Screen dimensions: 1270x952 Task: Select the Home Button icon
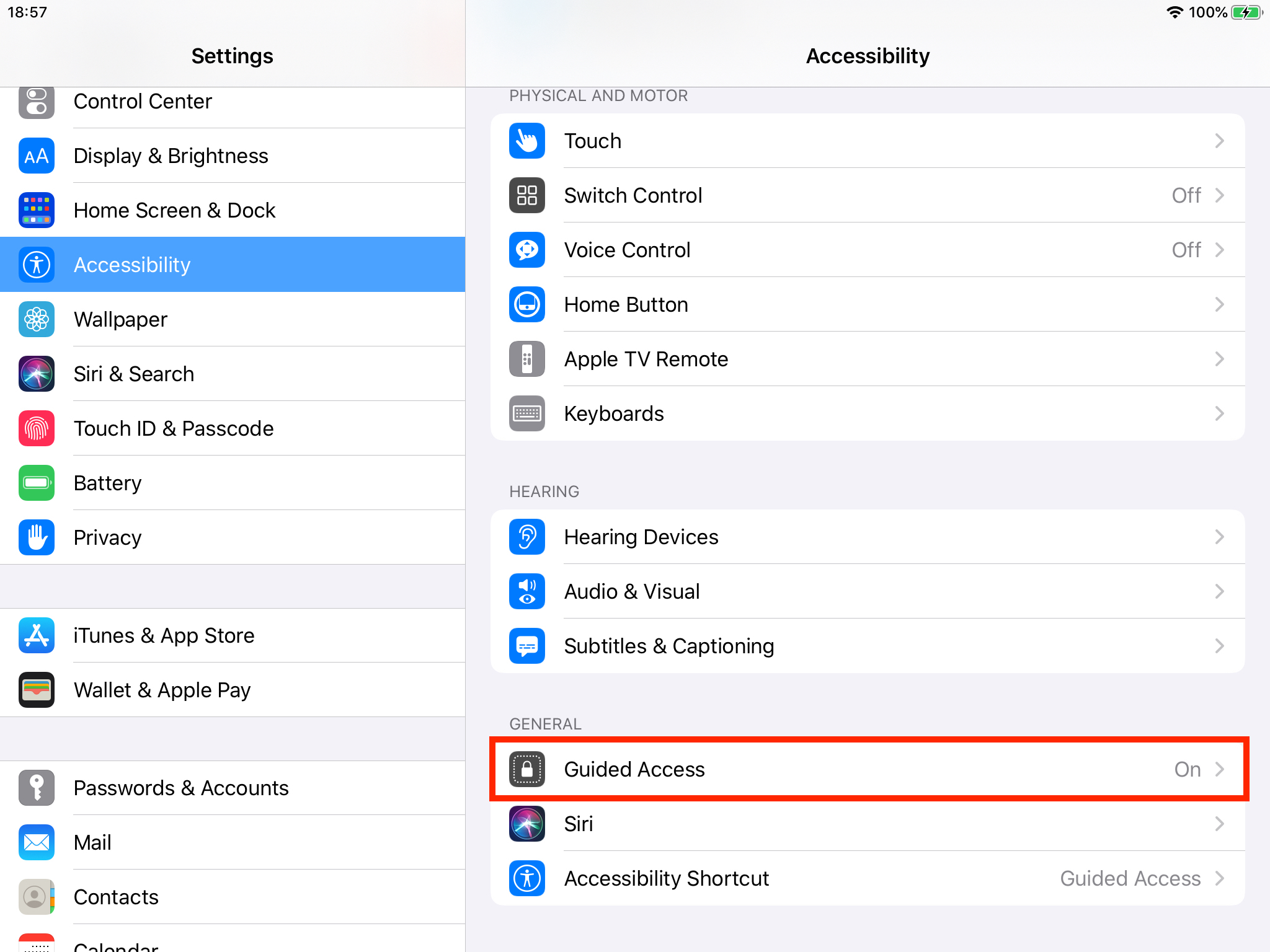point(526,304)
